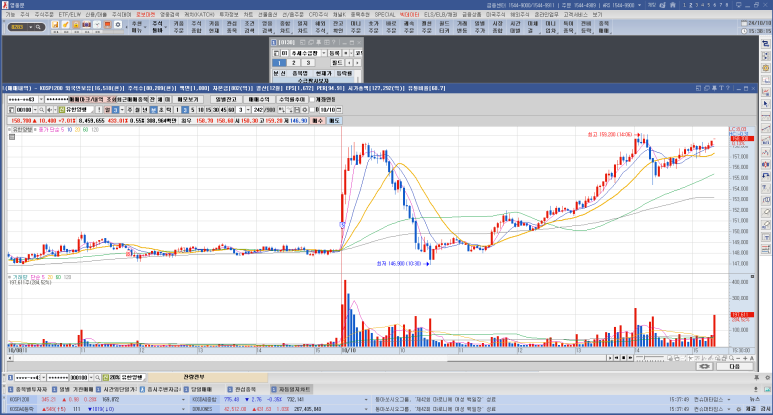Select the 60 minute interval button
Viewport: 773px width, 415px height.
[x=231, y=110]
